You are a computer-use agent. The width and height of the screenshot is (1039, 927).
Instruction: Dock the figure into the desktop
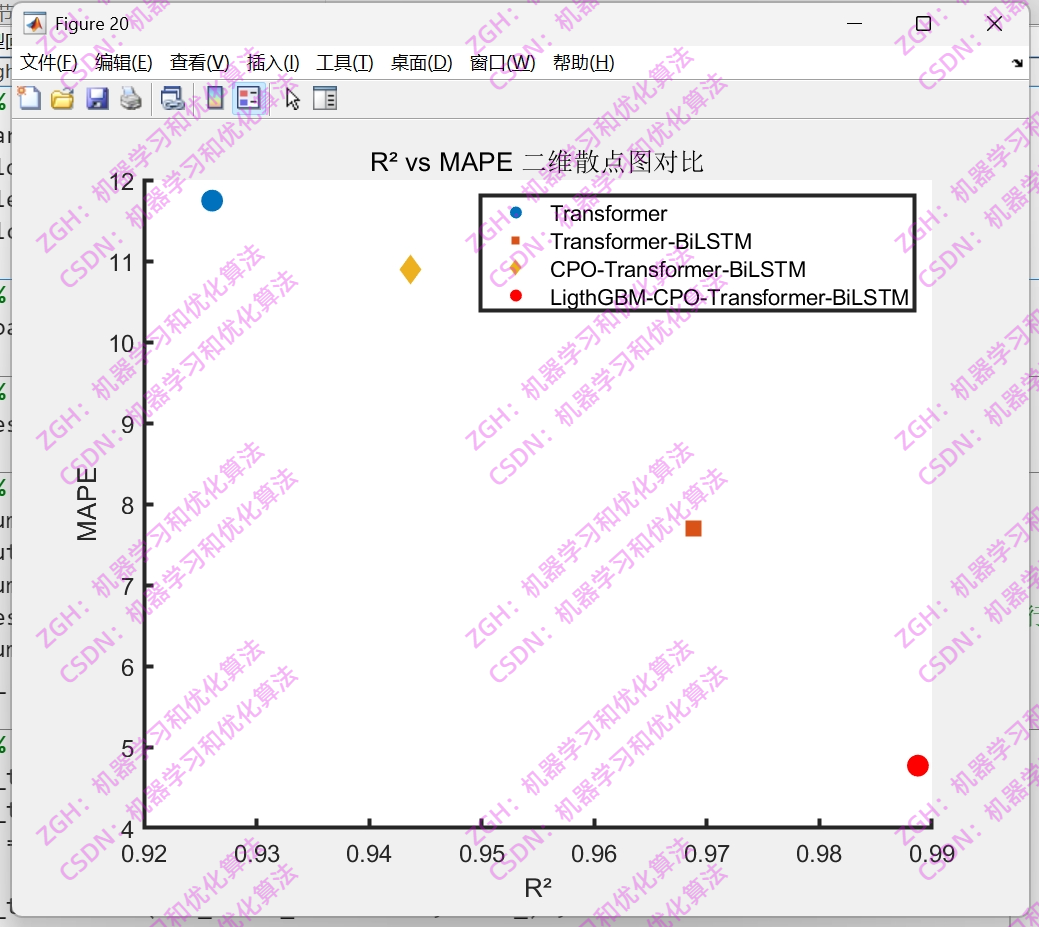click(x=1018, y=62)
